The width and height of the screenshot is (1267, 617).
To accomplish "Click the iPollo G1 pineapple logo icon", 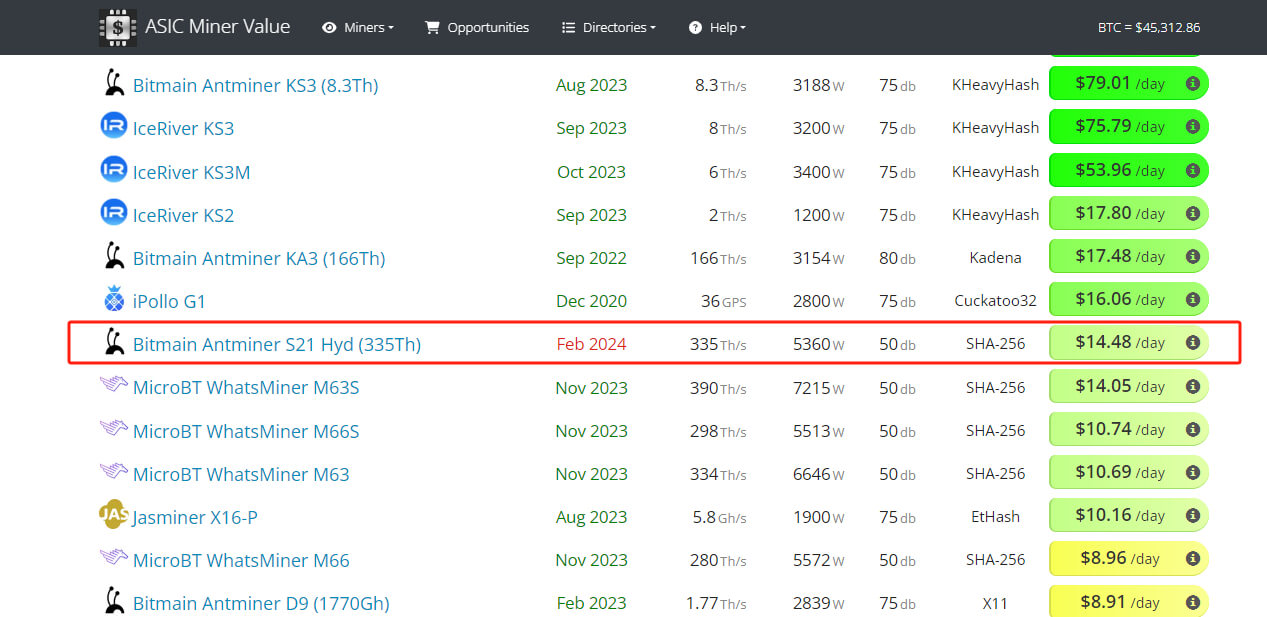I will pyautogui.click(x=114, y=300).
